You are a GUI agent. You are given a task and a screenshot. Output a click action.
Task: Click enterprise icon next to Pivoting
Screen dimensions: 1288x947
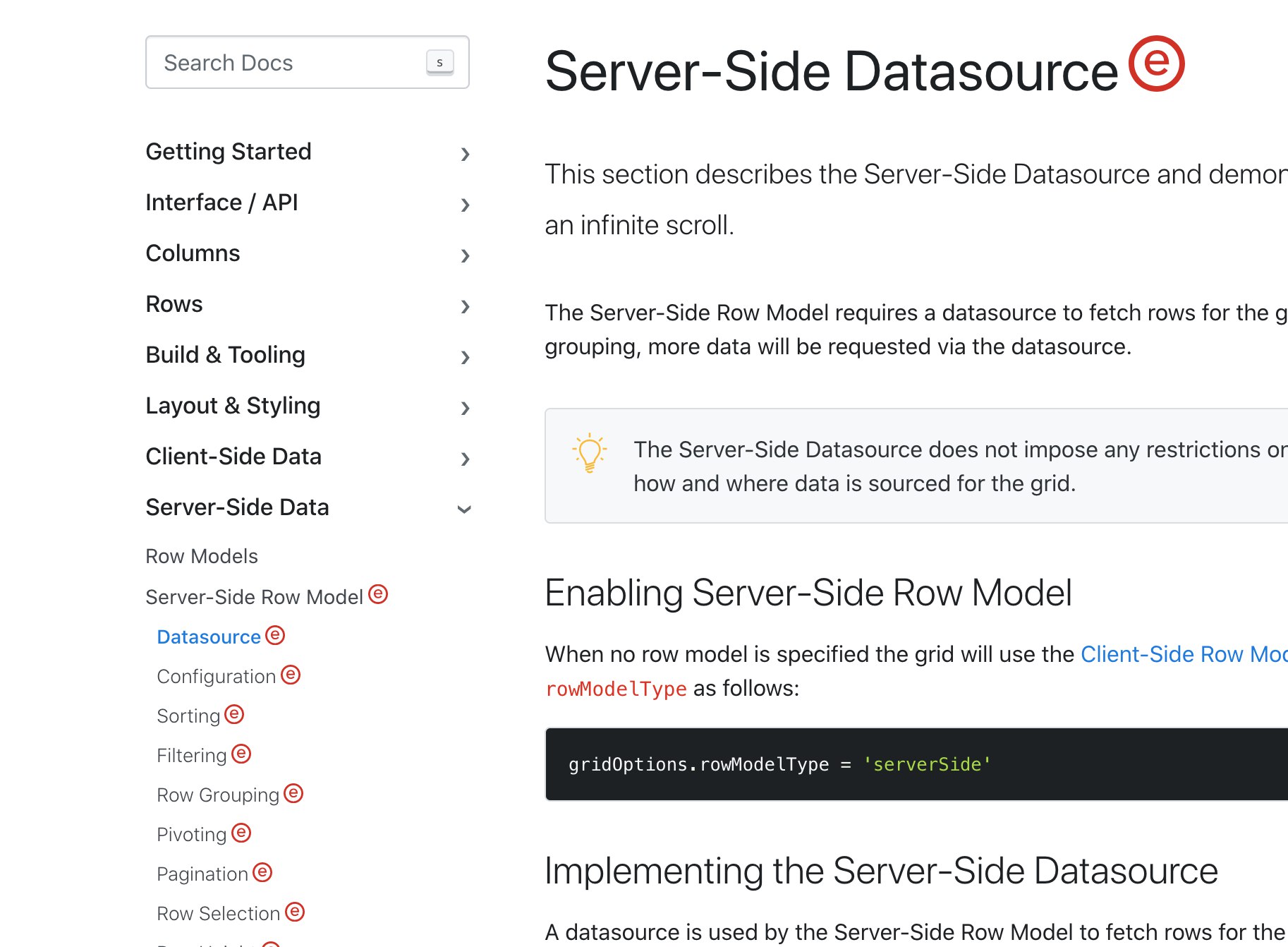click(x=241, y=833)
